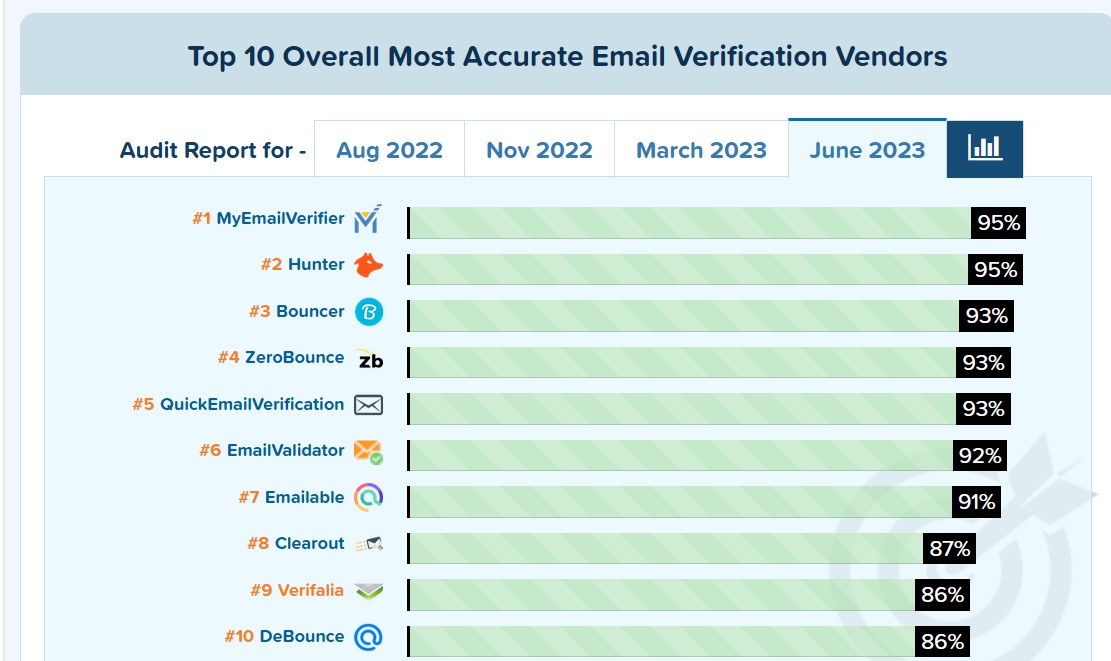Image resolution: width=1111 pixels, height=661 pixels.
Task: Switch to the bar chart view tab
Action: click(984, 149)
